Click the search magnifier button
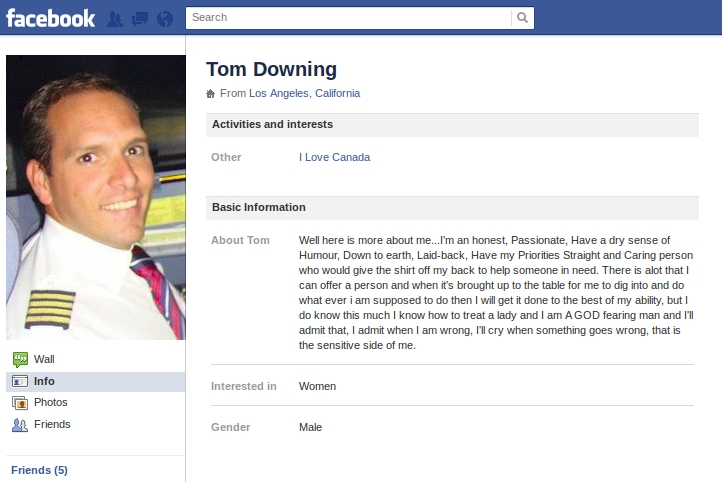The height and width of the screenshot is (482, 722). click(x=522, y=17)
